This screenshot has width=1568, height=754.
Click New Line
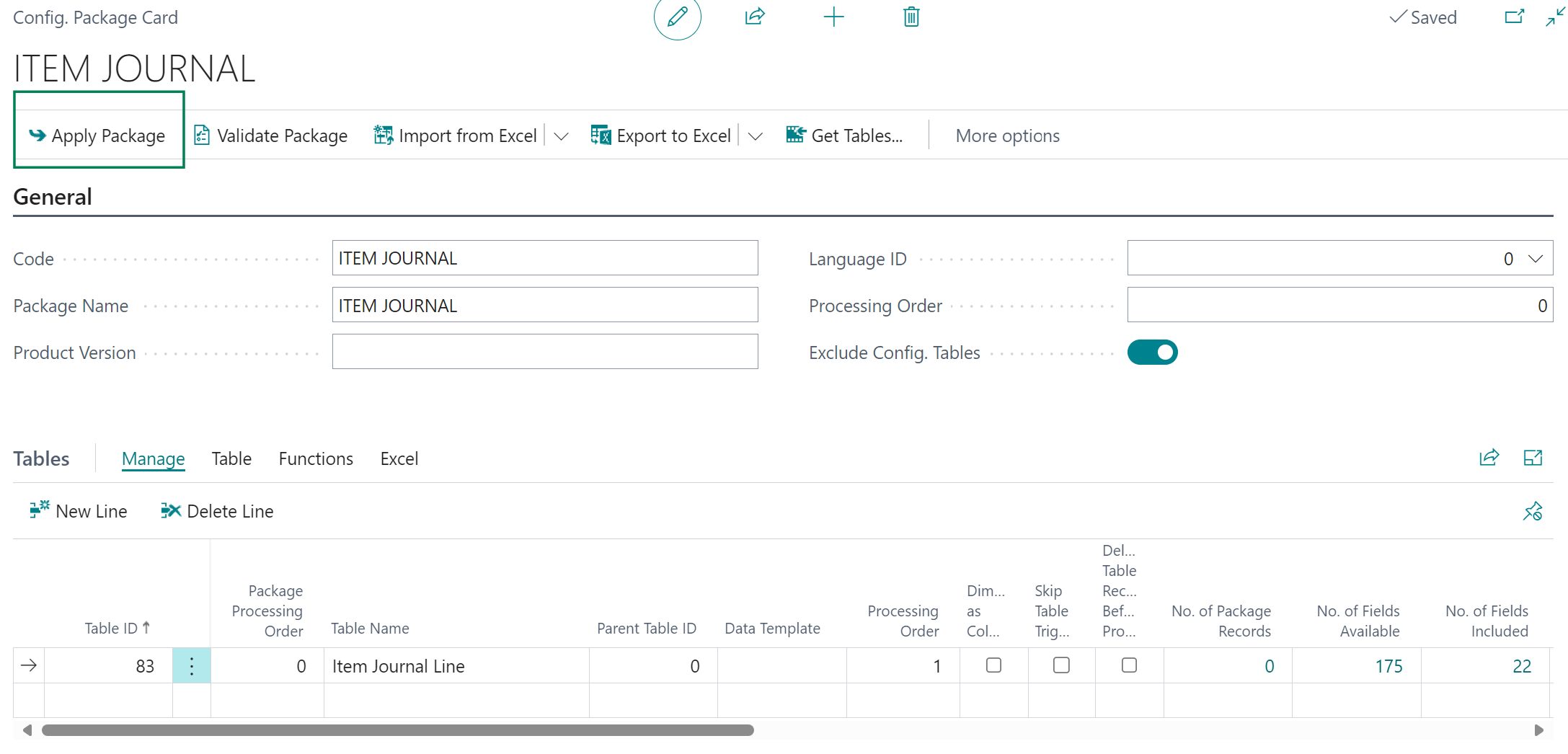[x=79, y=511]
